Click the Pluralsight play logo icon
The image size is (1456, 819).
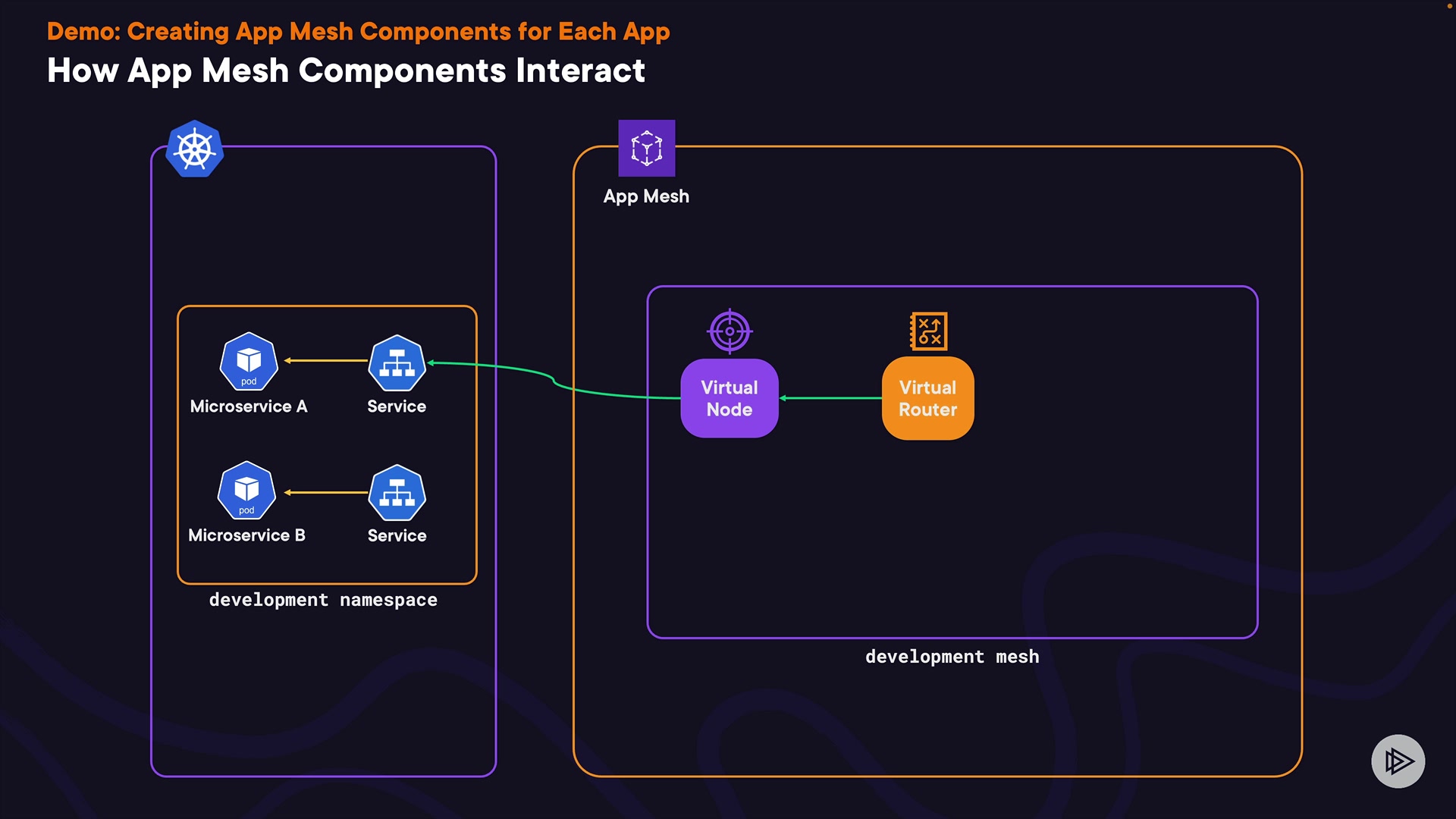[1398, 761]
